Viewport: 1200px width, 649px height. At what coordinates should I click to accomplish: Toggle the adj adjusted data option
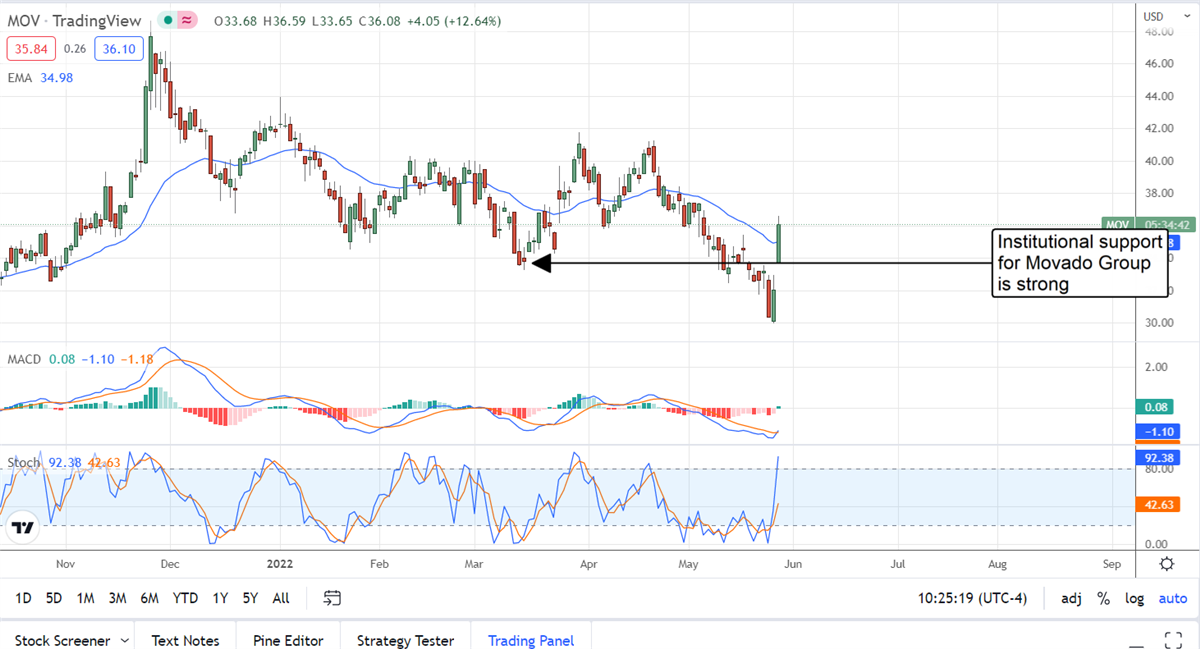1071,598
